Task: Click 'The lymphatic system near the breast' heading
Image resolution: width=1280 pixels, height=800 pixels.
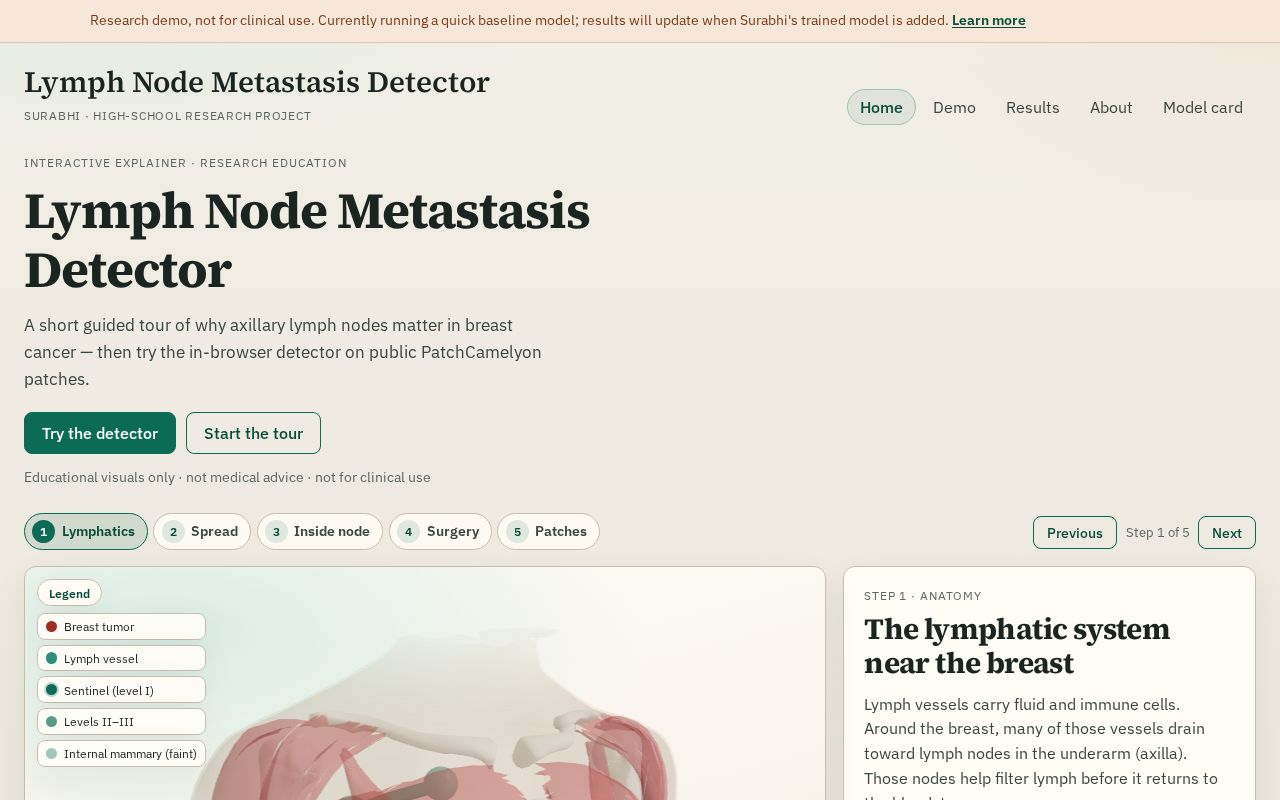Action: [x=1017, y=646]
